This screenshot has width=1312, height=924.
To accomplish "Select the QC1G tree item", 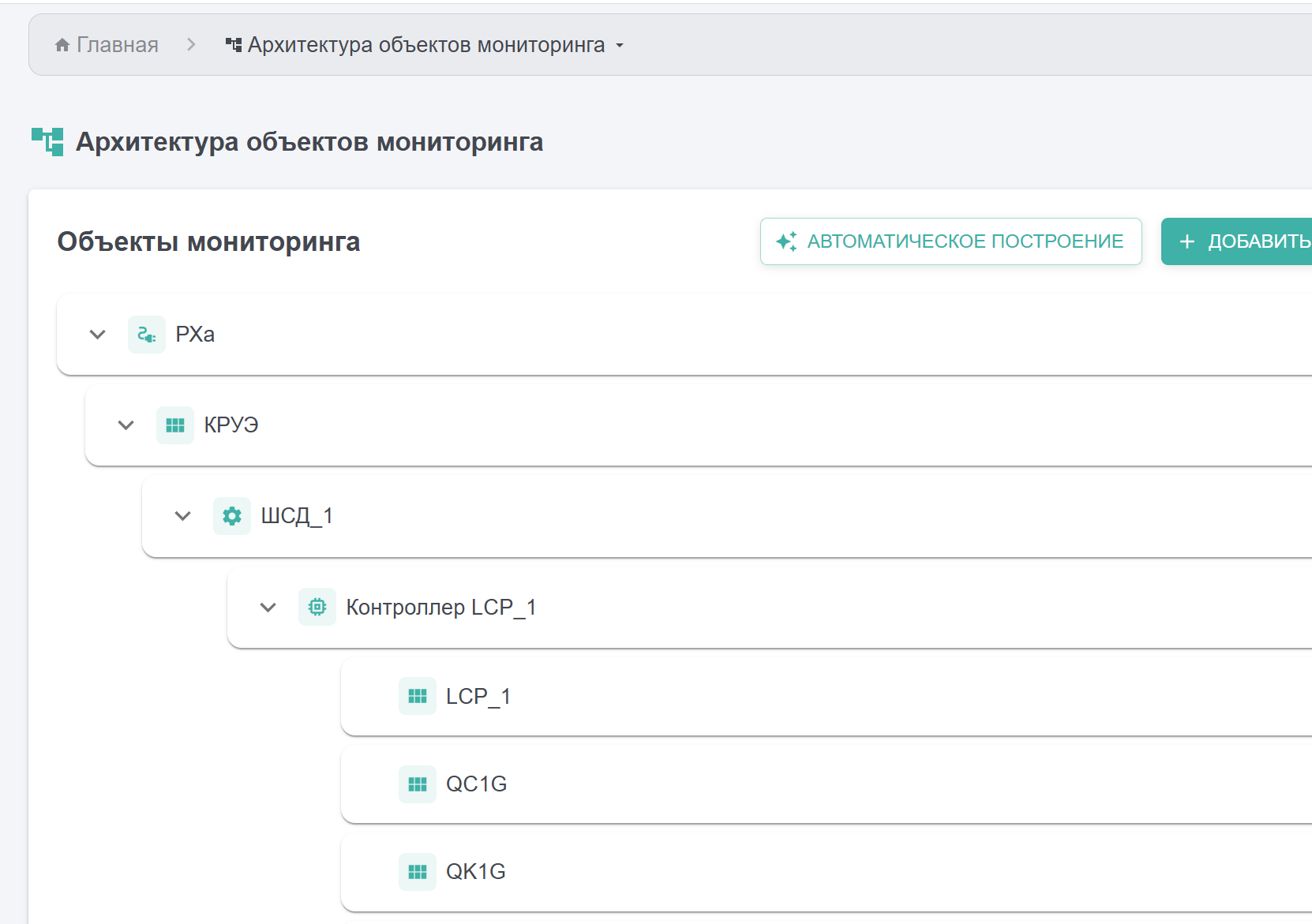I will (827, 784).
